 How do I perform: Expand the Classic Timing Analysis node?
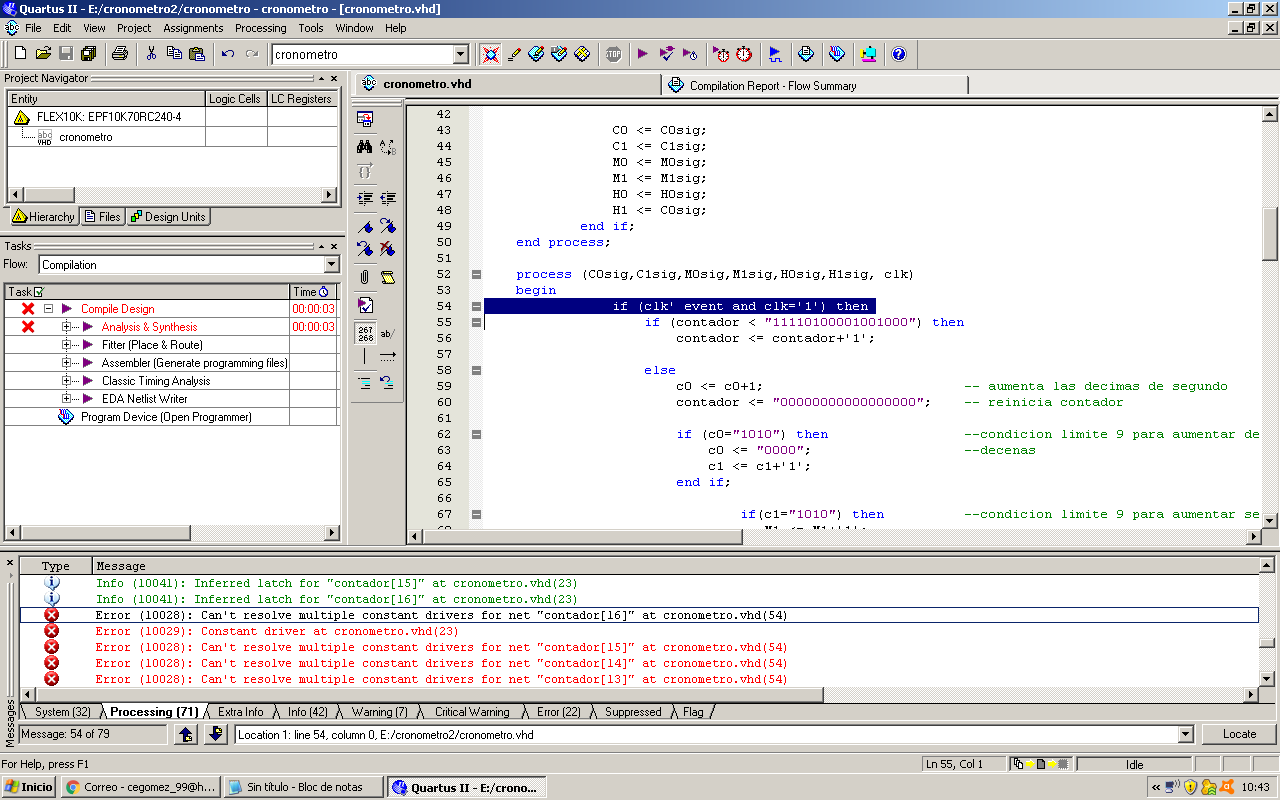[67, 381]
